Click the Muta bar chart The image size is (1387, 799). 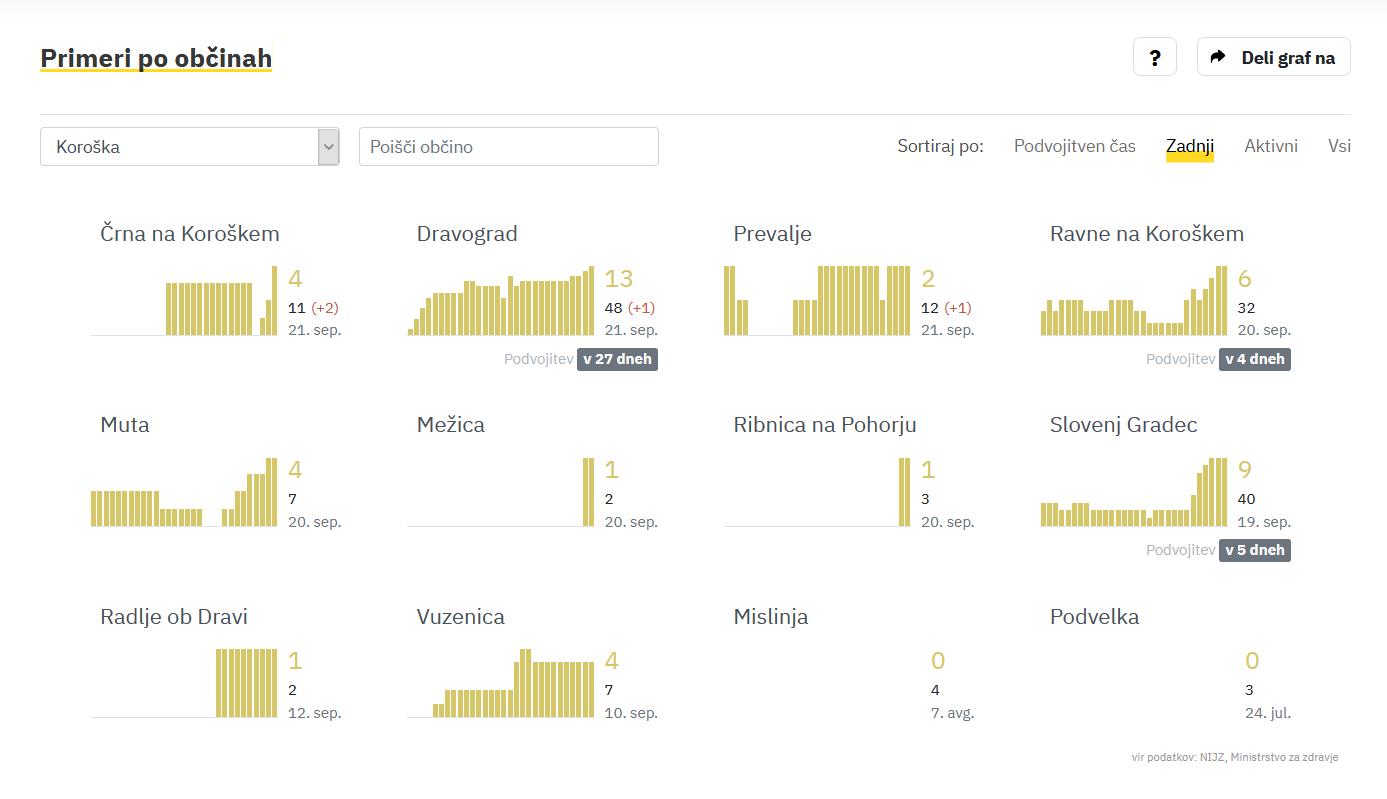pyautogui.click(x=184, y=492)
